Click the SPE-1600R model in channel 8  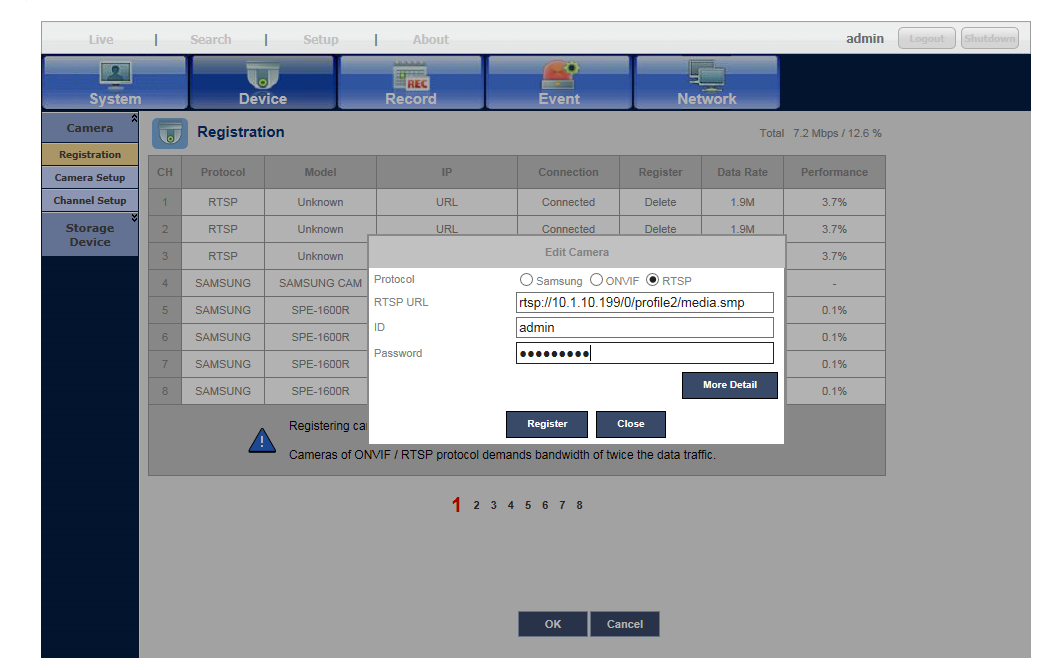(x=321, y=391)
